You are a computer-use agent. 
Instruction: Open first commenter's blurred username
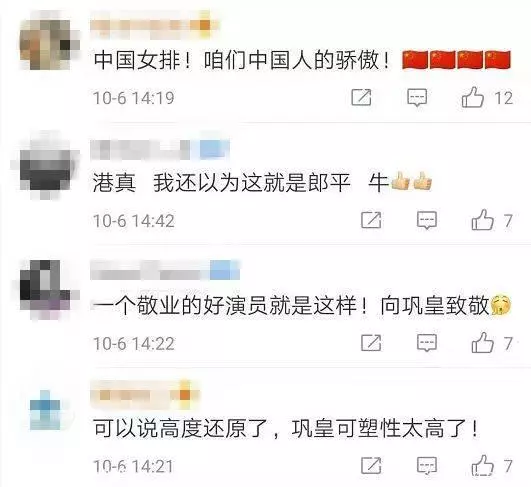pyautogui.click(x=154, y=25)
